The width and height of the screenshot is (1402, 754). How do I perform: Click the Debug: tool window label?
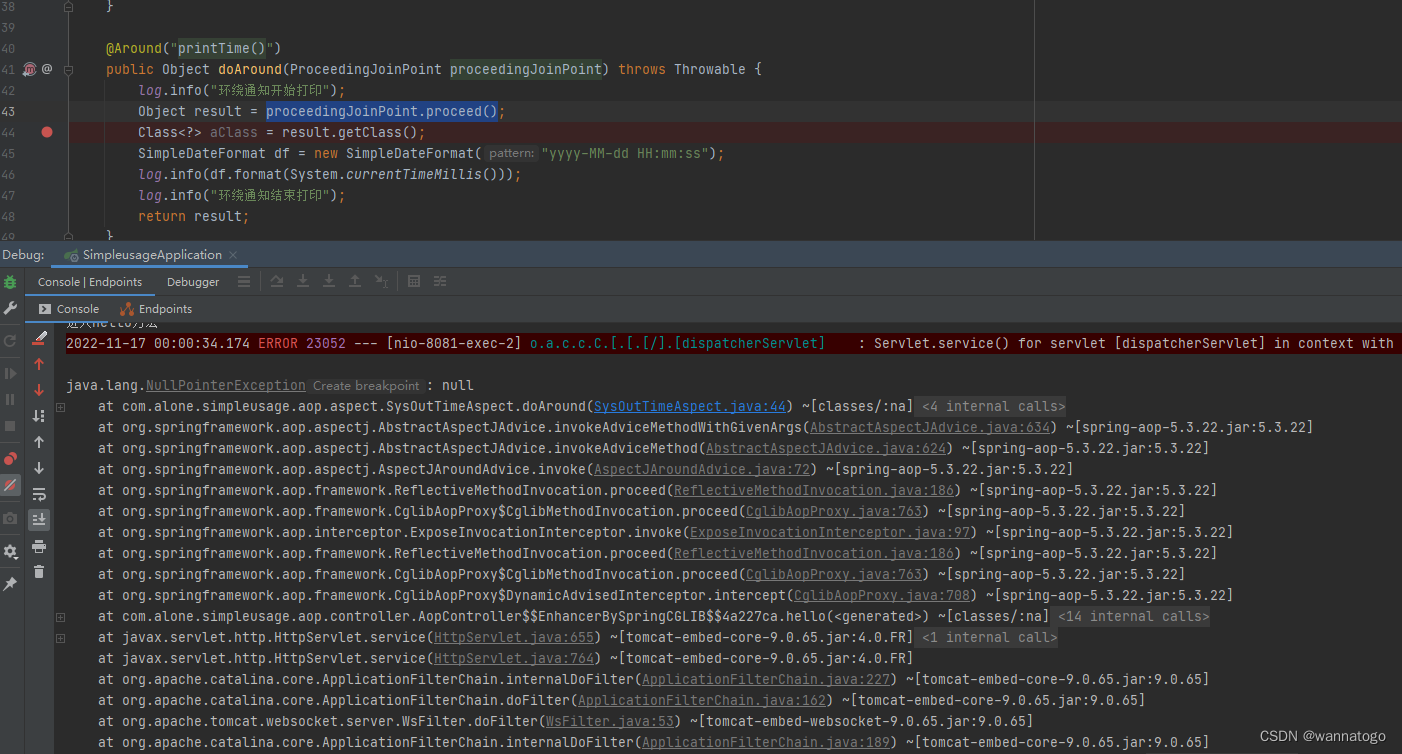[x=23, y=255]
